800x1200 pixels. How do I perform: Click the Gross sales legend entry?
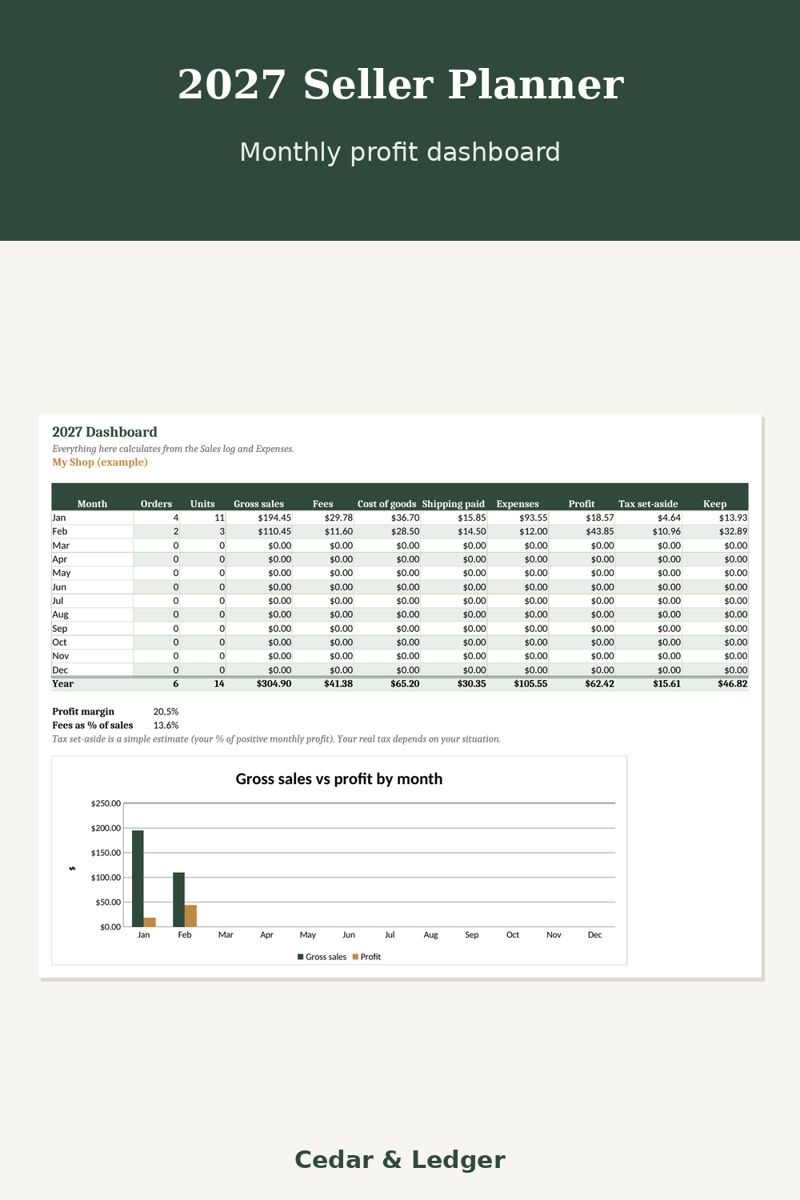click(322, 957)
